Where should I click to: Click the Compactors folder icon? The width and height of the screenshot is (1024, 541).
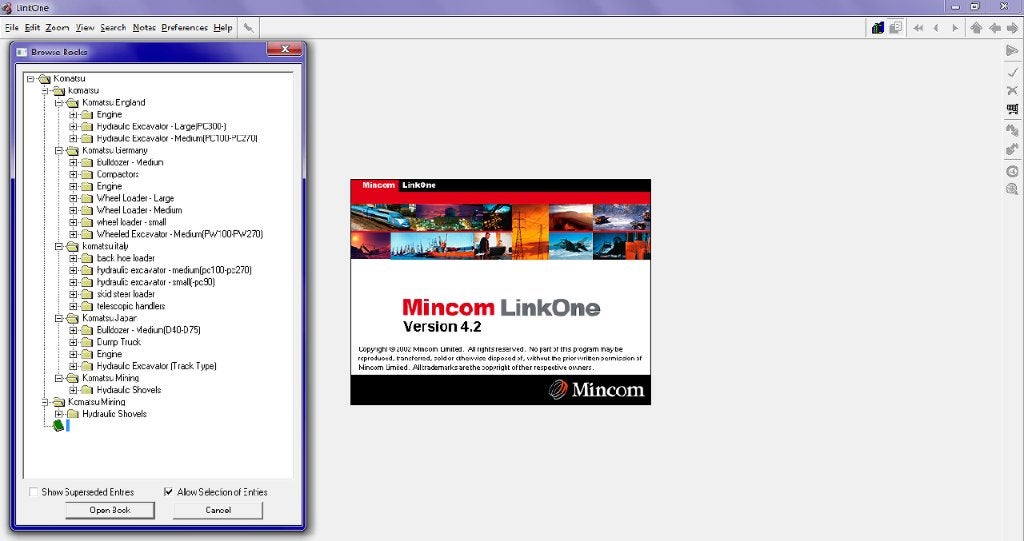coord(87,174)
